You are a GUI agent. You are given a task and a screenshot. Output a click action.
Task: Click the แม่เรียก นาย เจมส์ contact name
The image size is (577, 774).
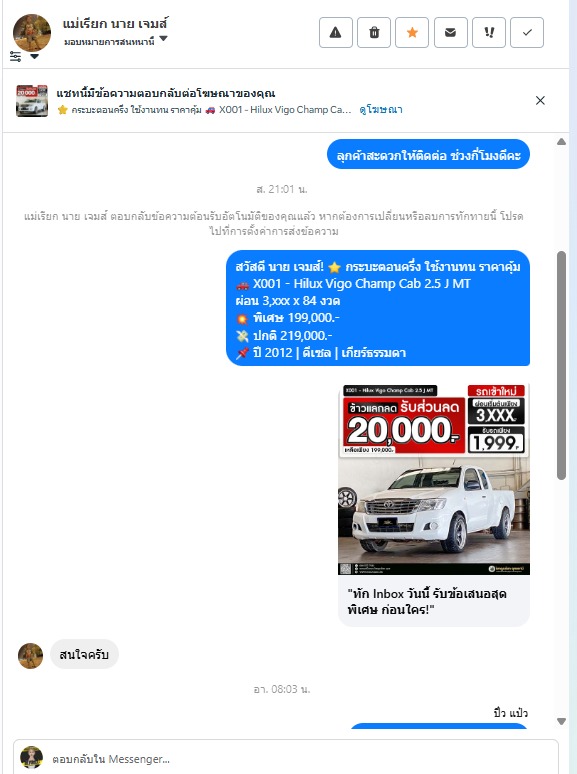point(115,23)
